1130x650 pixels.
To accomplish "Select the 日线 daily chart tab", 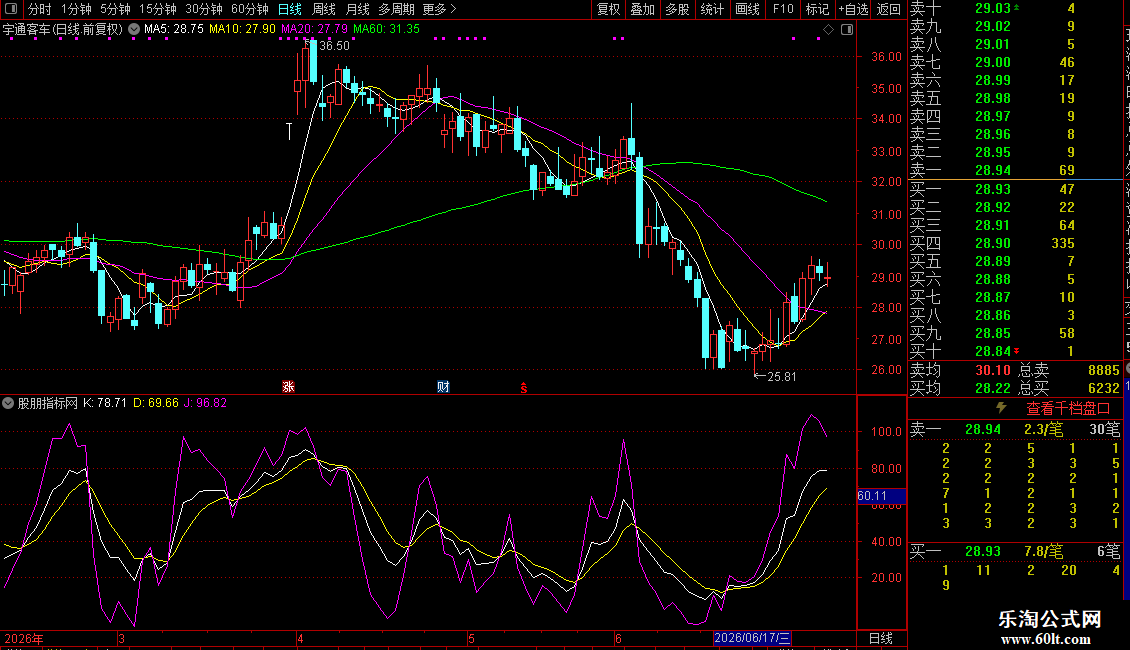I will 290,9.
